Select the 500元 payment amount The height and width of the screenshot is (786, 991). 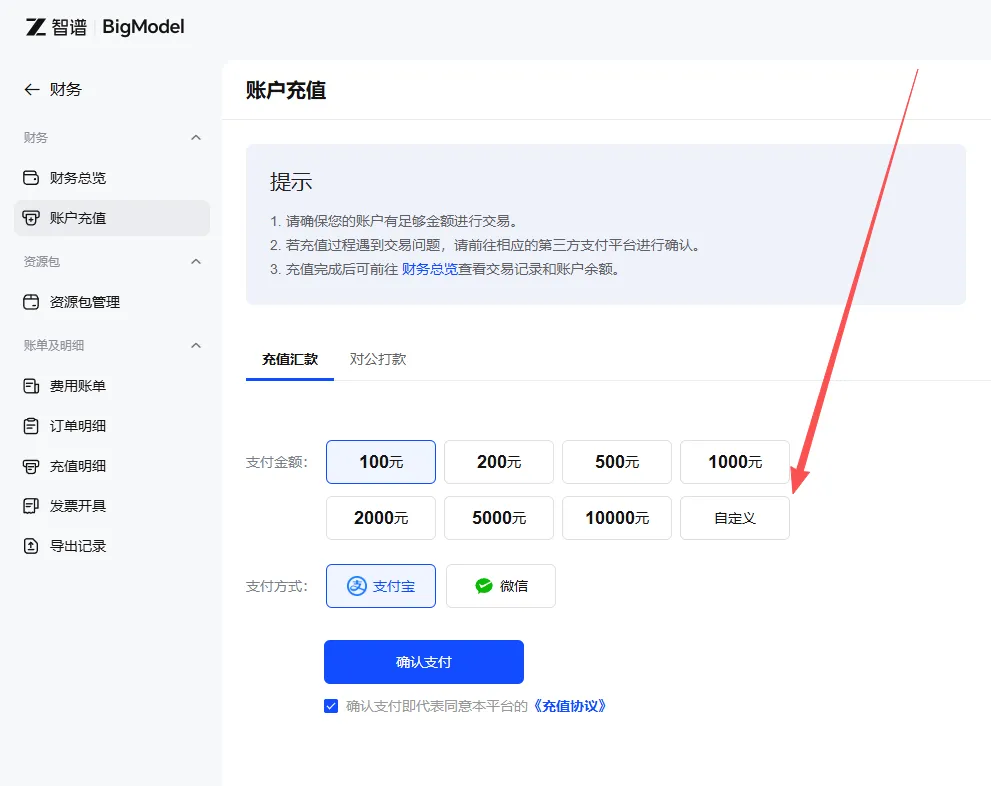(617, 462)
